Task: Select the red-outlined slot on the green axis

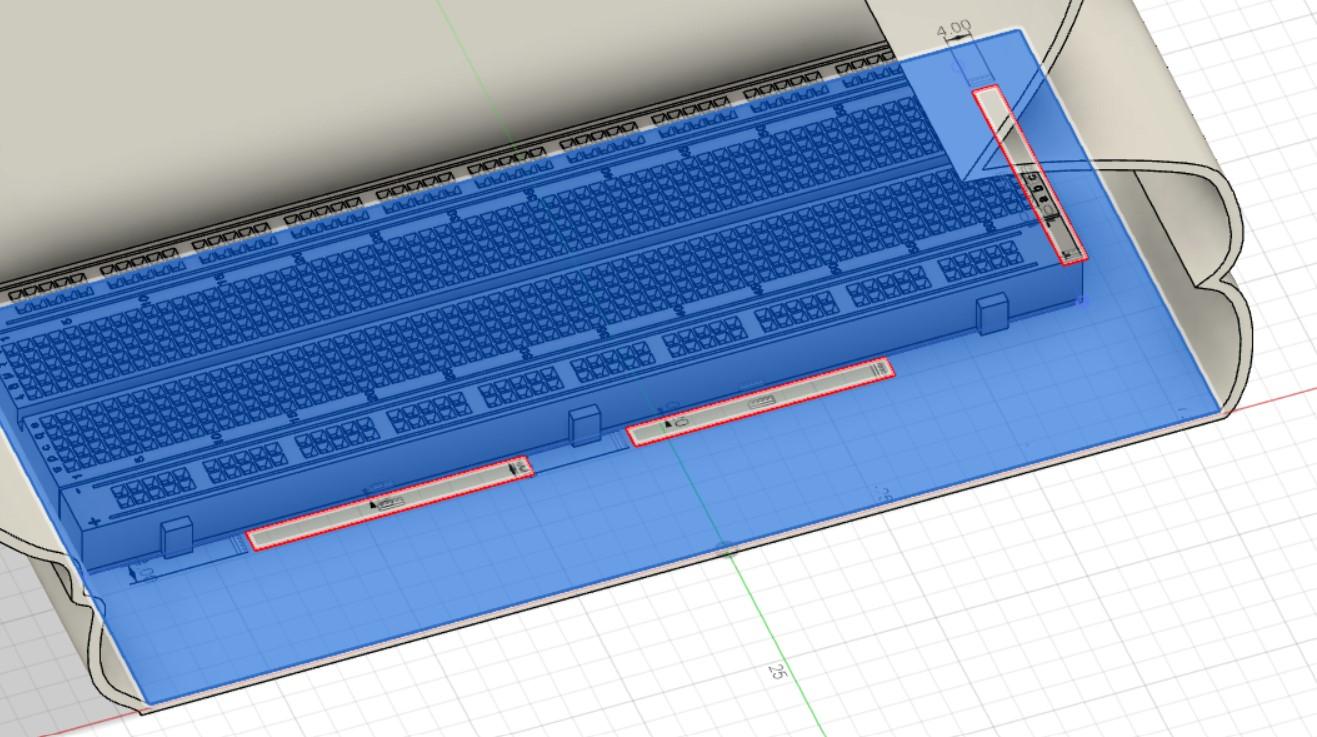Action: pos(760,402)
